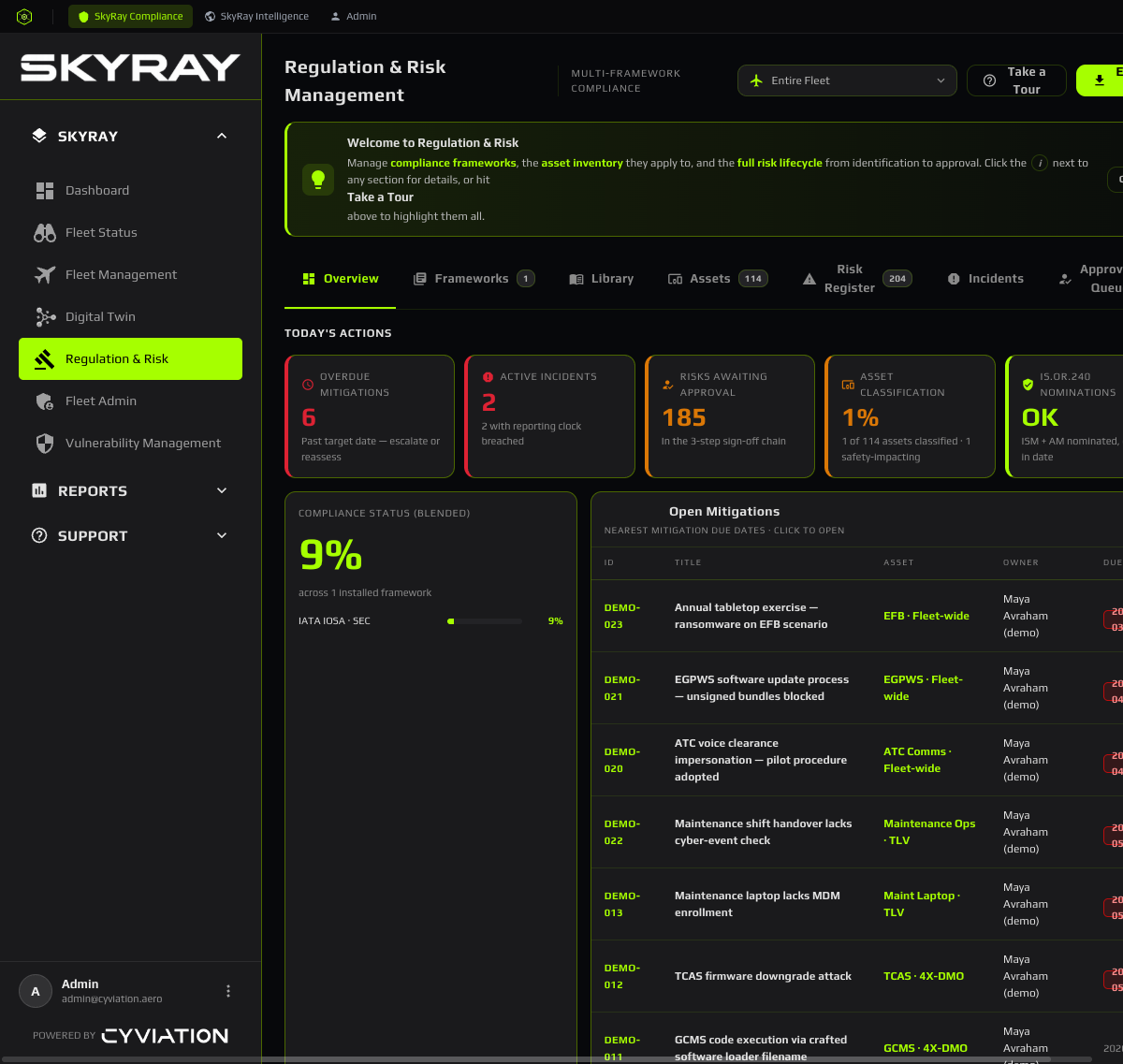Expand the SUPPORT section chevron

click(222, 535)
